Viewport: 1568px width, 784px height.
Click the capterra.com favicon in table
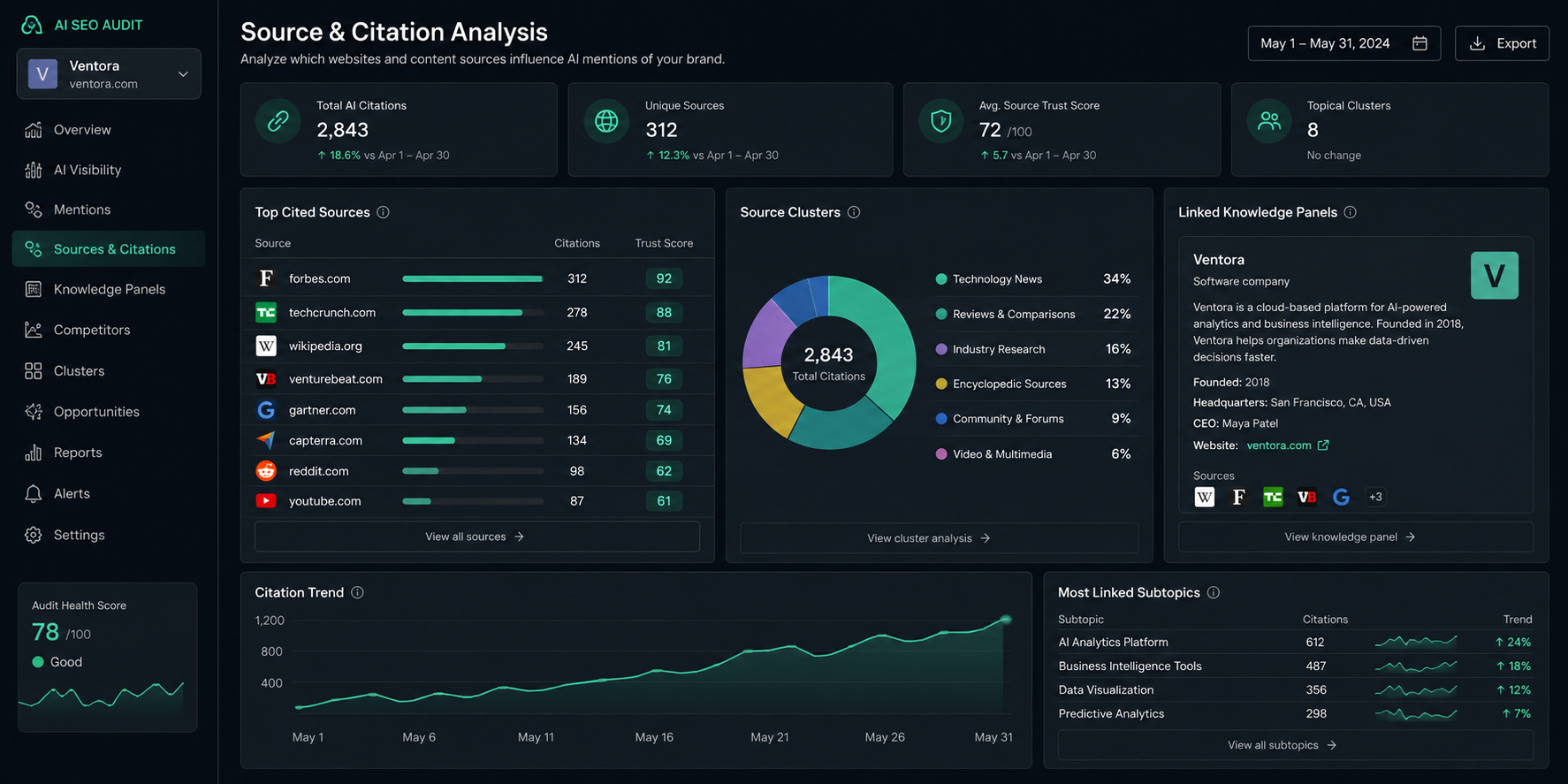(266, 440)
